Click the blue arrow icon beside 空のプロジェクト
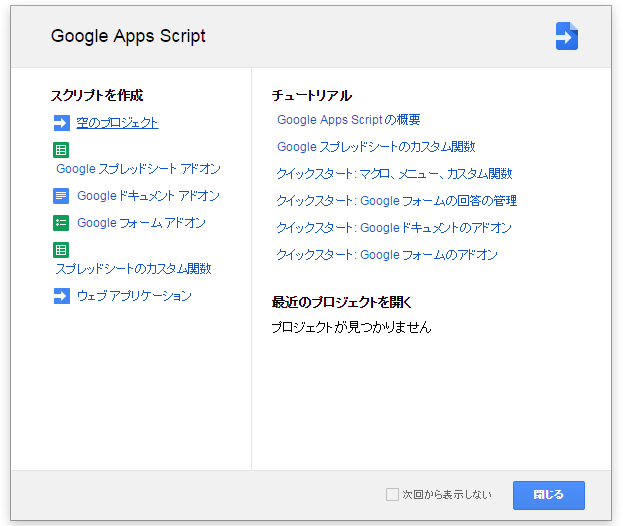Viewport: 623px width, 526px height. tap(61, 123)
